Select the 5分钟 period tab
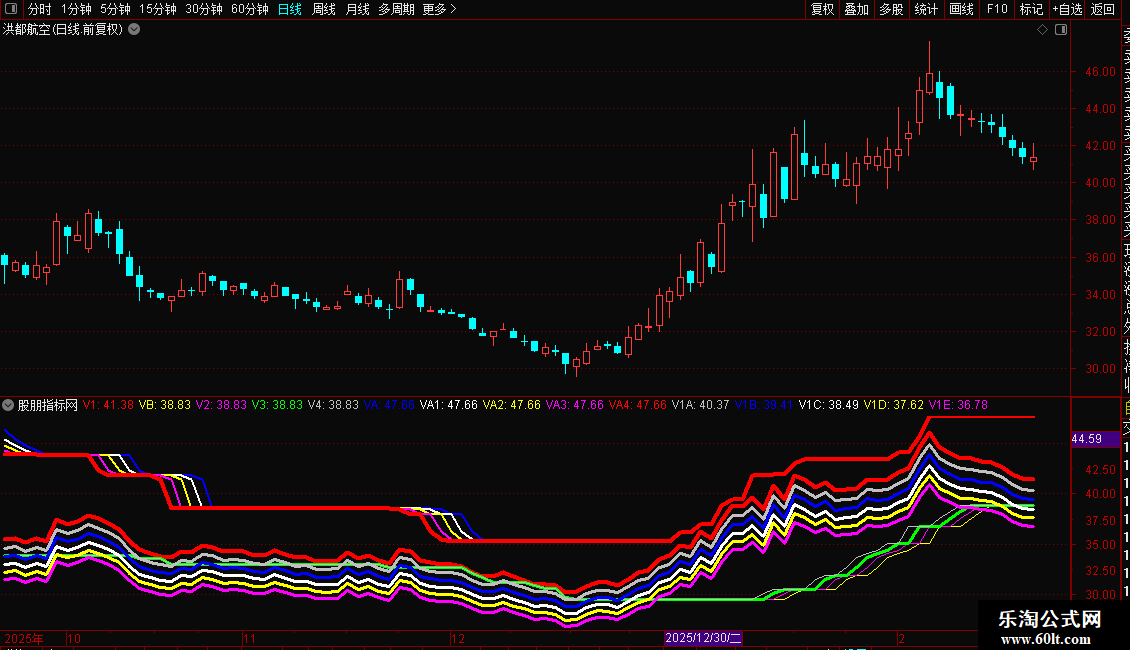This screenshot has height=650, width=1130. tap(115, 9)
